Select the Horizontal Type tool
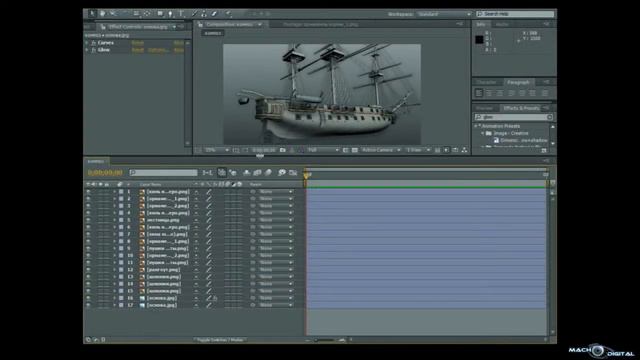This screenshot has height=360, width=640. tap(181, 13)
